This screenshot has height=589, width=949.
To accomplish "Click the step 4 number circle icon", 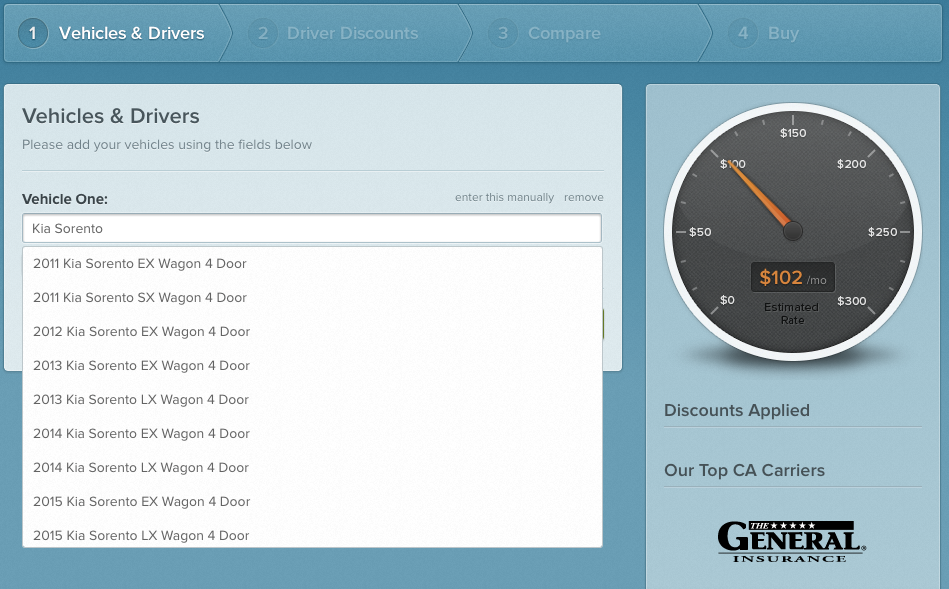I will pos(743,33).
